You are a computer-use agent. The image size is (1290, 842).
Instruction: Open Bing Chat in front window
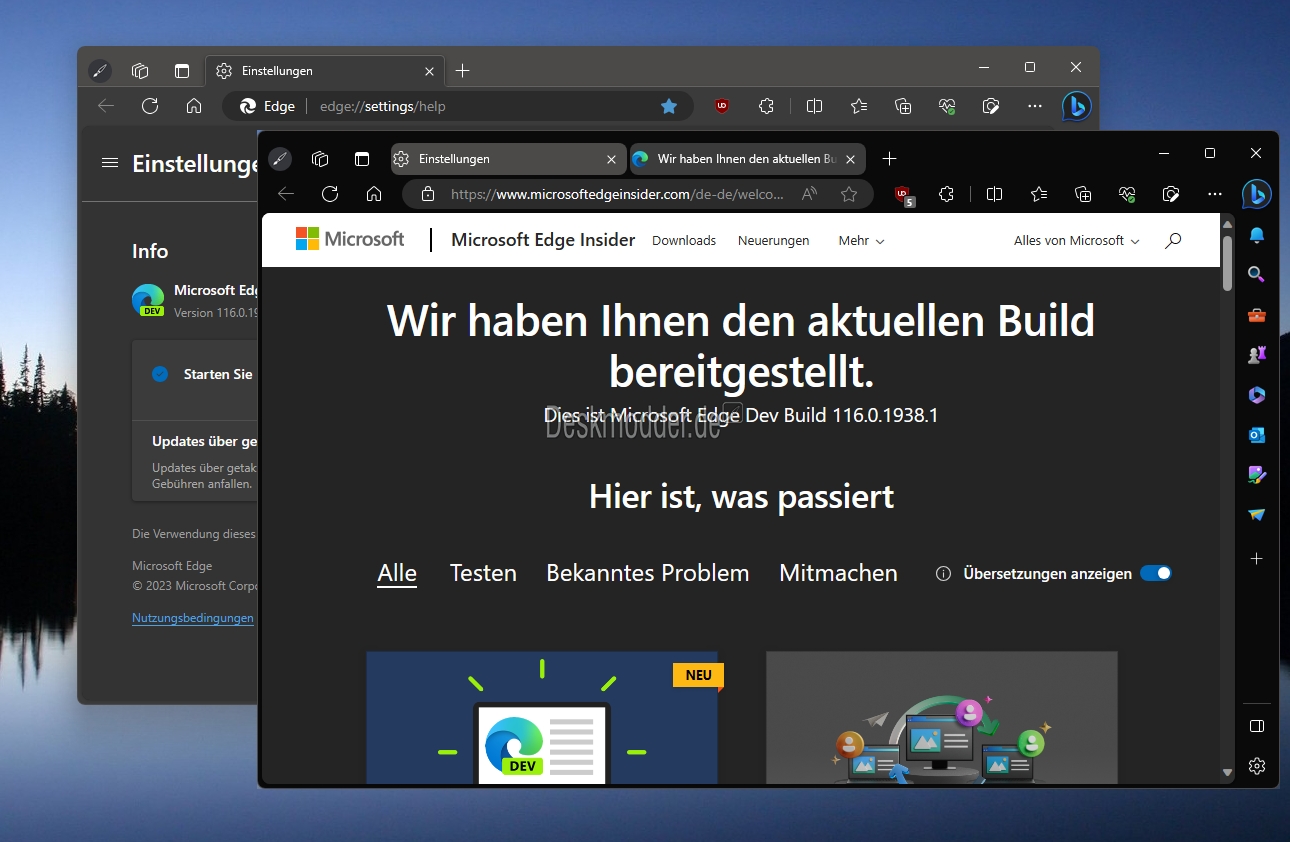click(1256, 194)
